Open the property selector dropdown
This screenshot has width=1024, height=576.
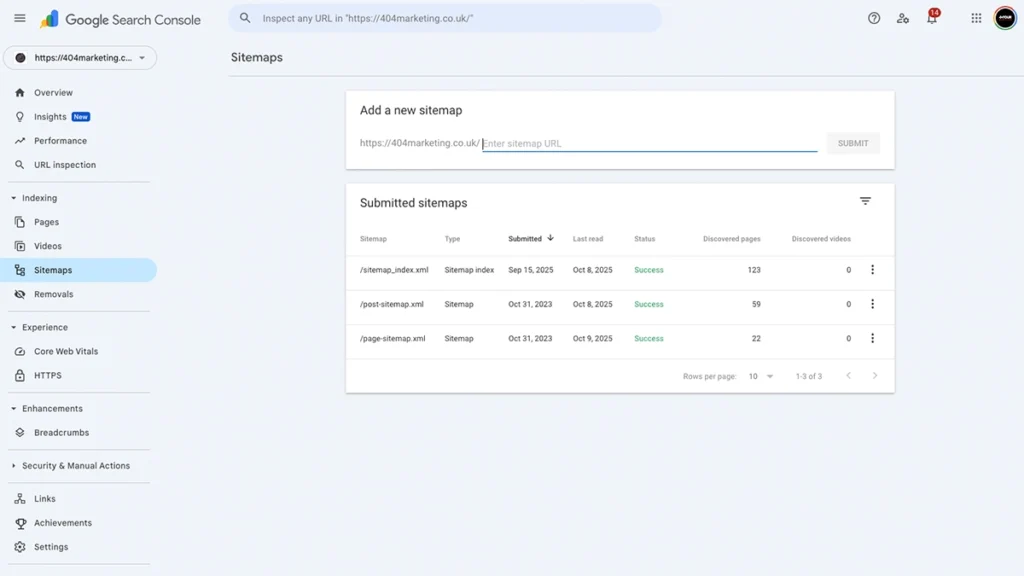tap(80, 58)
